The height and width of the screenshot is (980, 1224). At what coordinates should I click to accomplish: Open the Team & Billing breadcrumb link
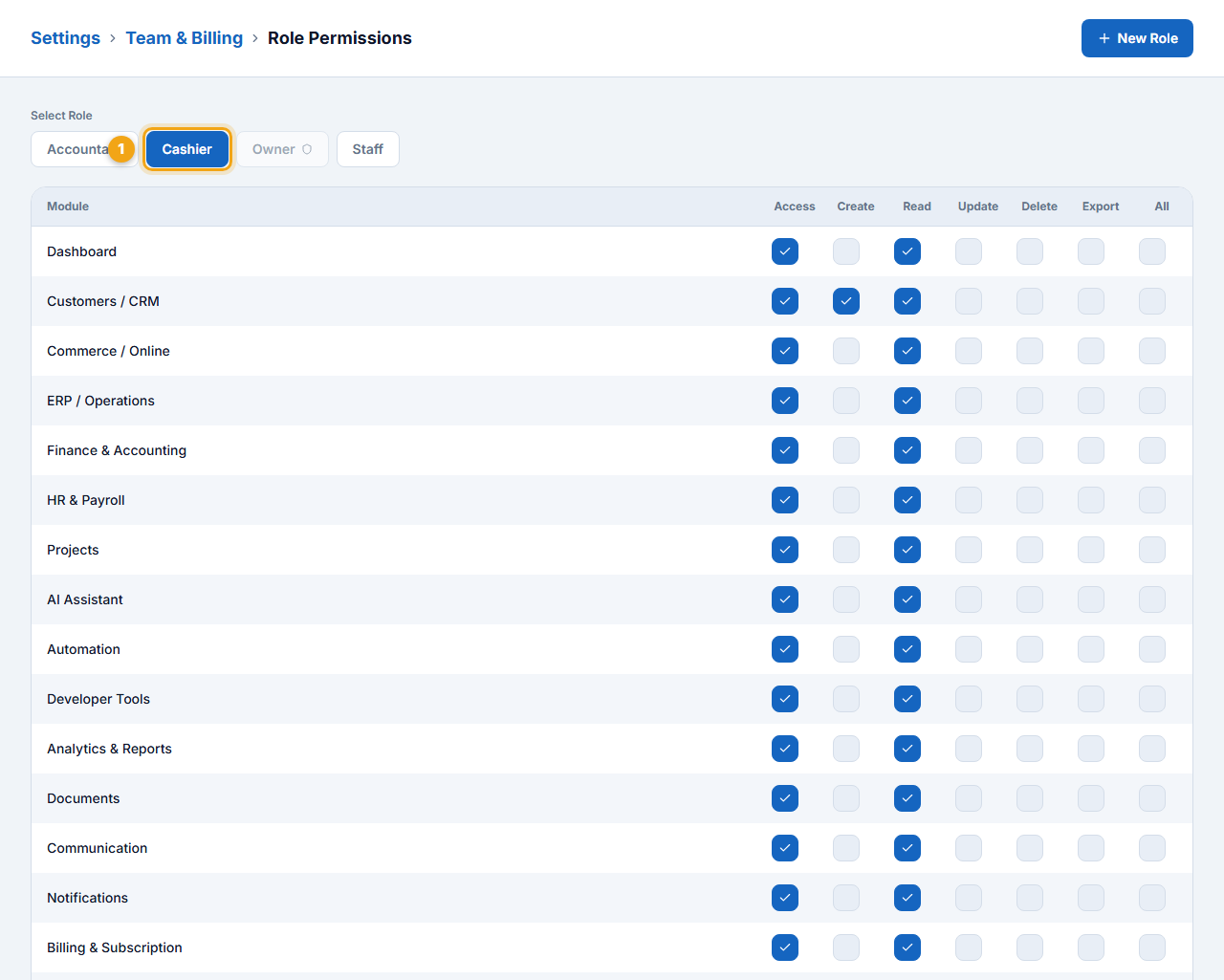pyautogui.click(x=185, y=38)
